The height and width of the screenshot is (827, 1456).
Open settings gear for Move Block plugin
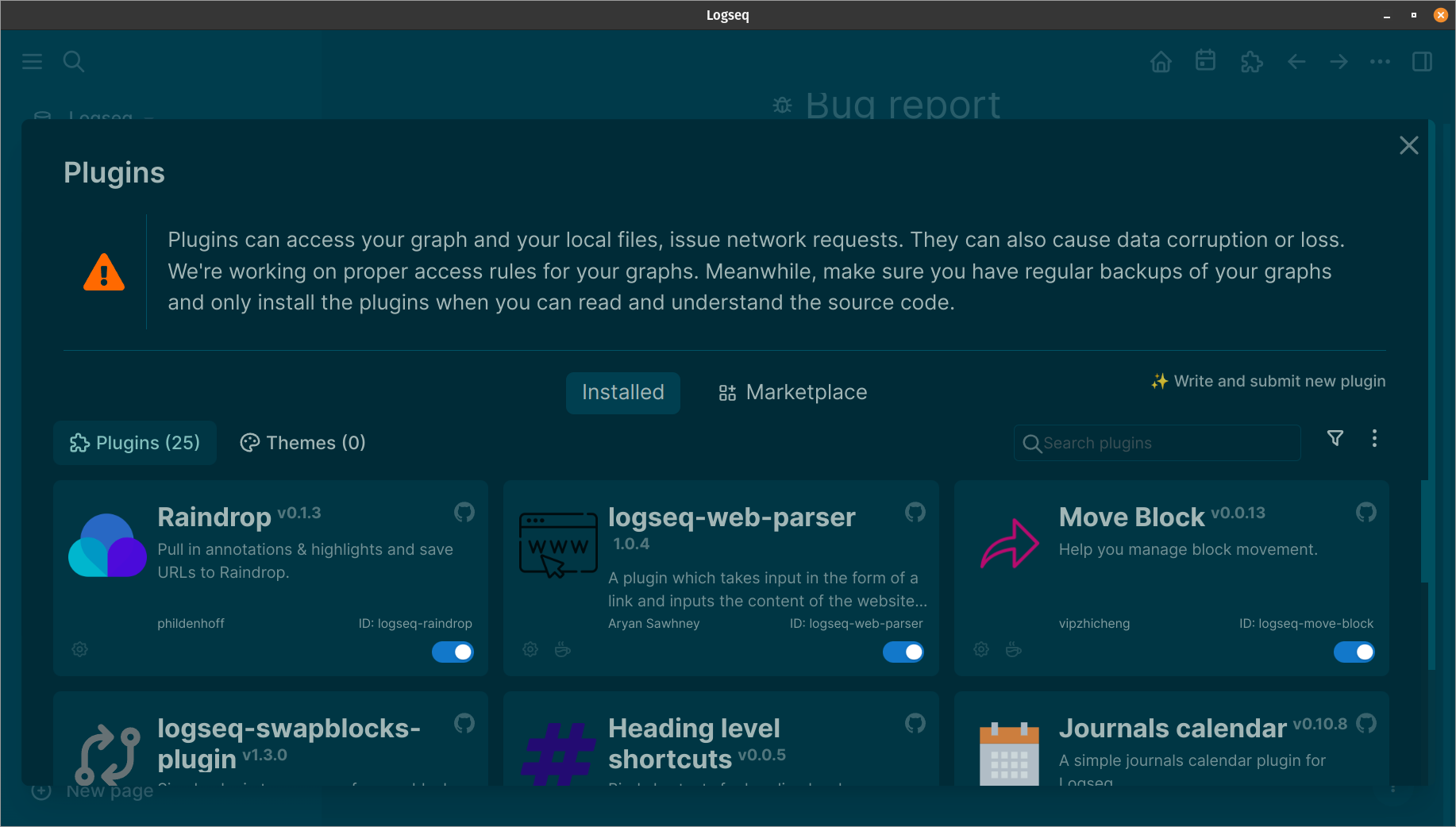(980, 649)
